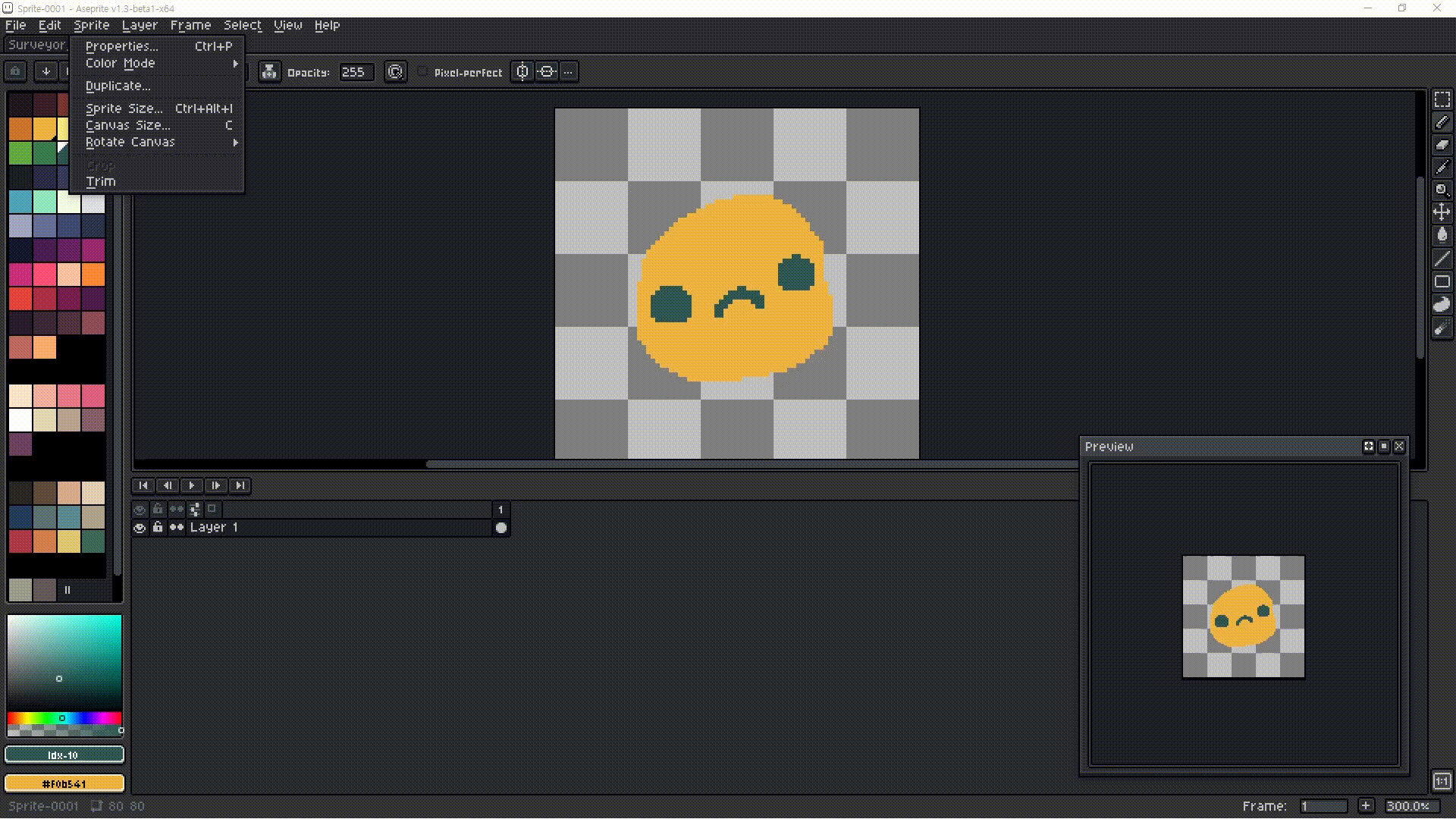Pick the teal palette swatch

coord(20,201)
